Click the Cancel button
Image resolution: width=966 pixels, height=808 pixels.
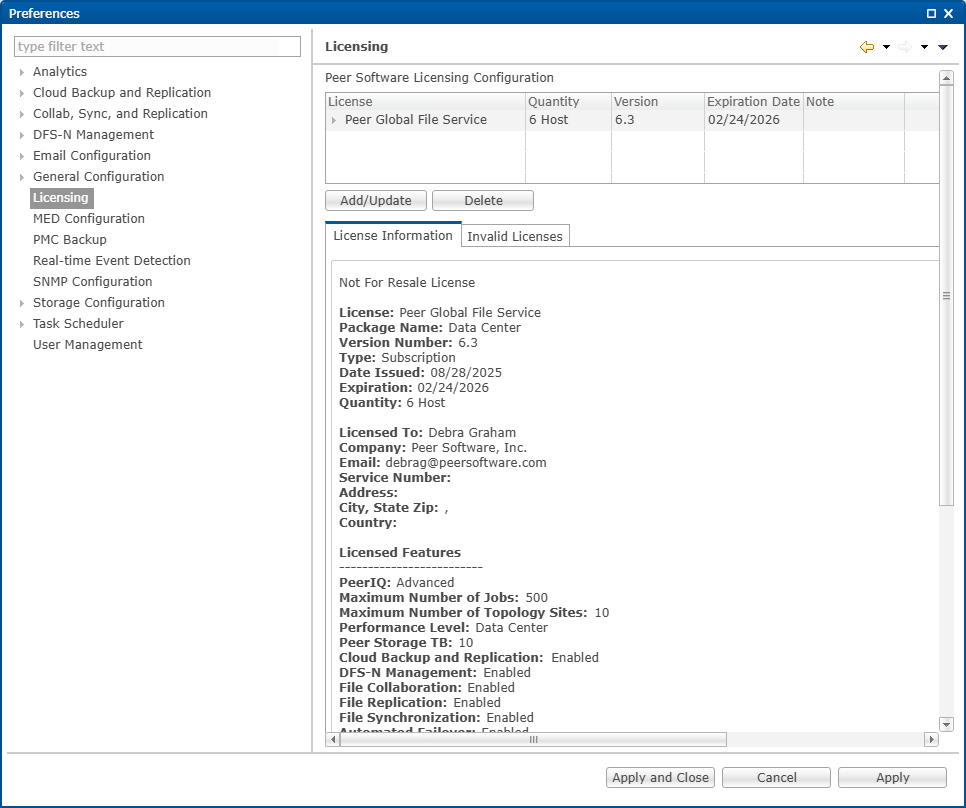(x=776, y=778)
